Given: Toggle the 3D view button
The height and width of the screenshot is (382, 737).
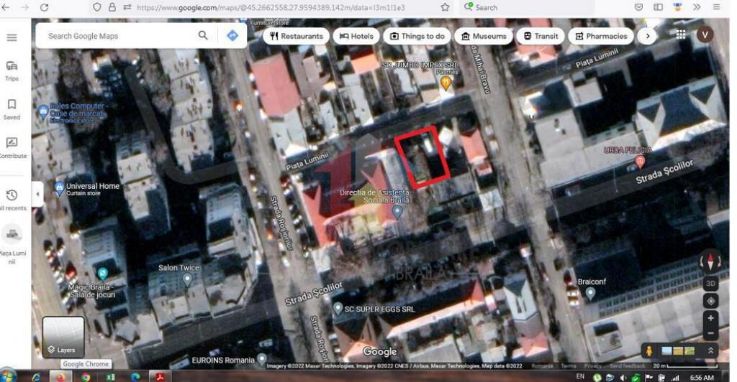Looking at the screenshot, I should [x=710, y=284].
